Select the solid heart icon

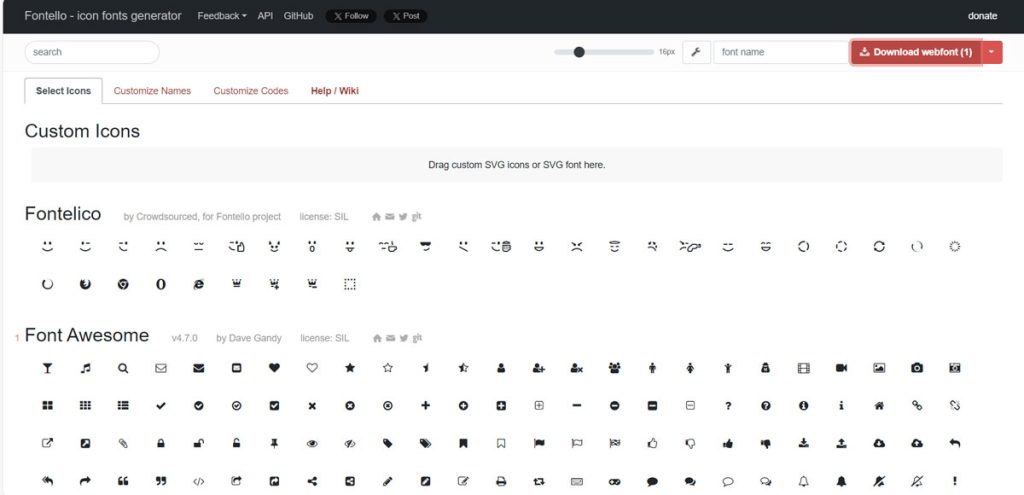274,368
